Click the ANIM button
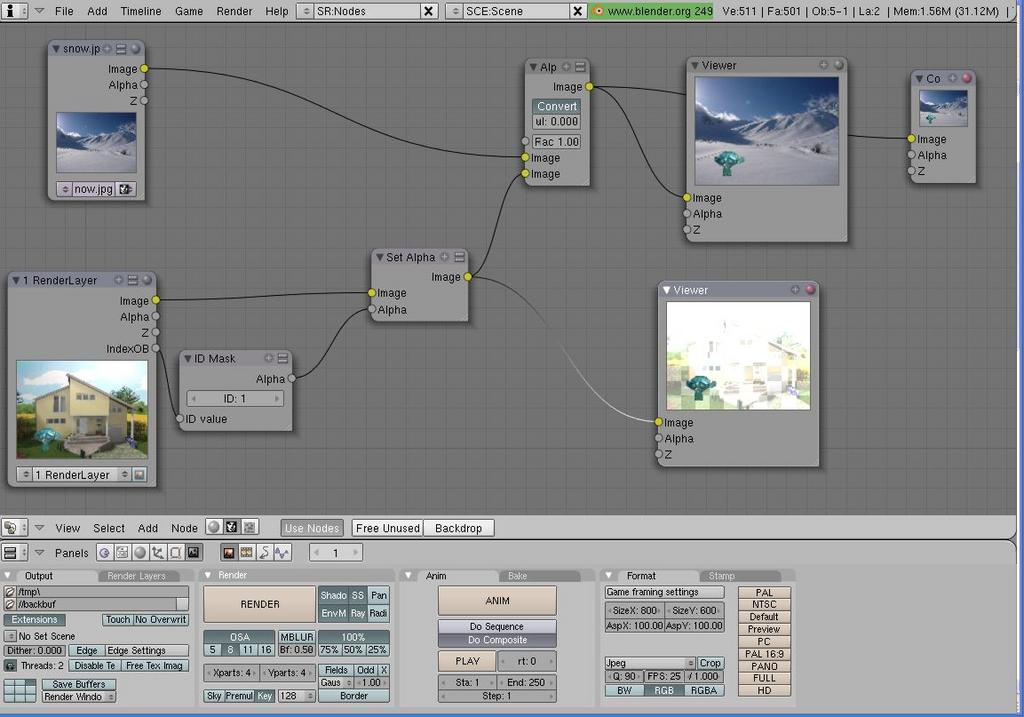Screen dimensions: 1024x717 point(497,601)
